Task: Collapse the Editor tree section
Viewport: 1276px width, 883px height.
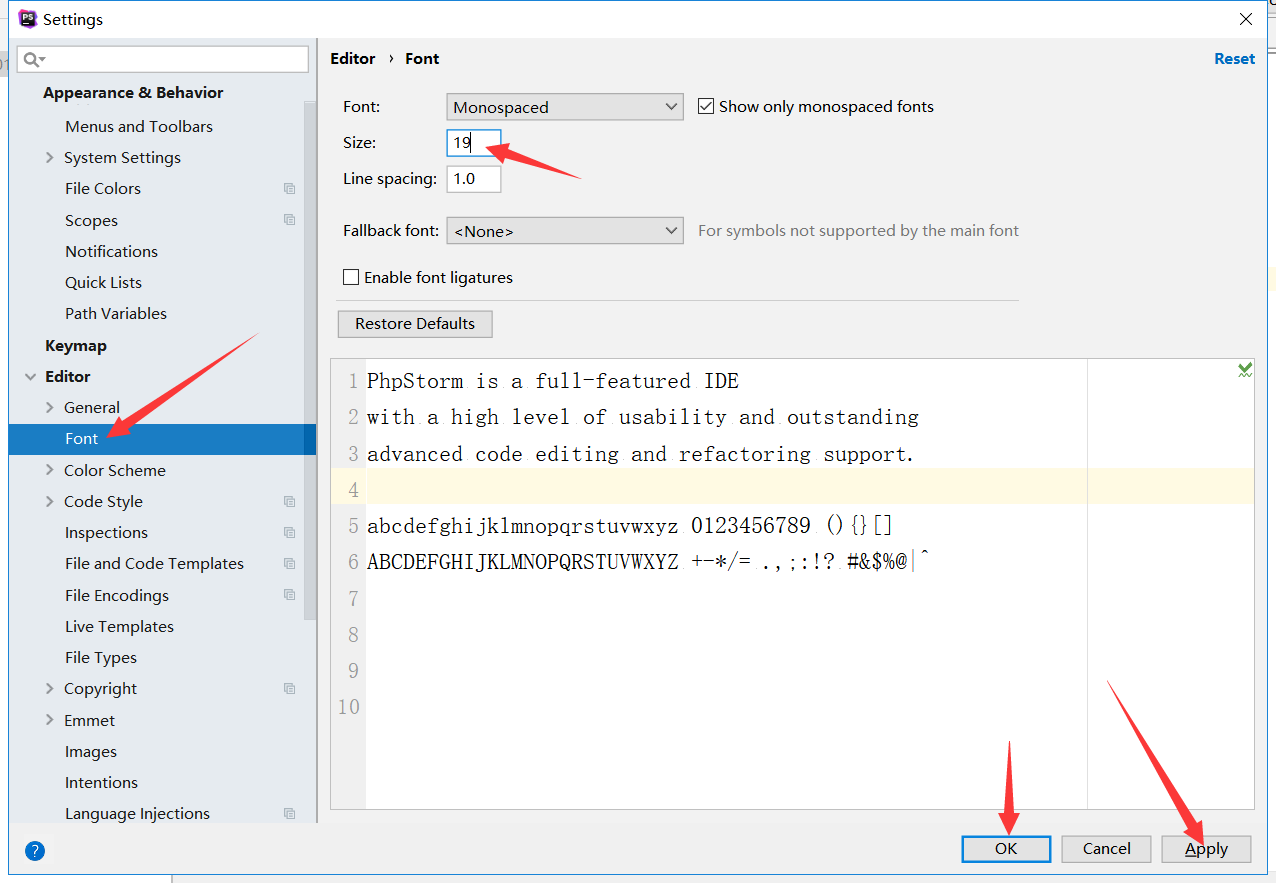Action: pyautogui.click(x=29, y=377)
